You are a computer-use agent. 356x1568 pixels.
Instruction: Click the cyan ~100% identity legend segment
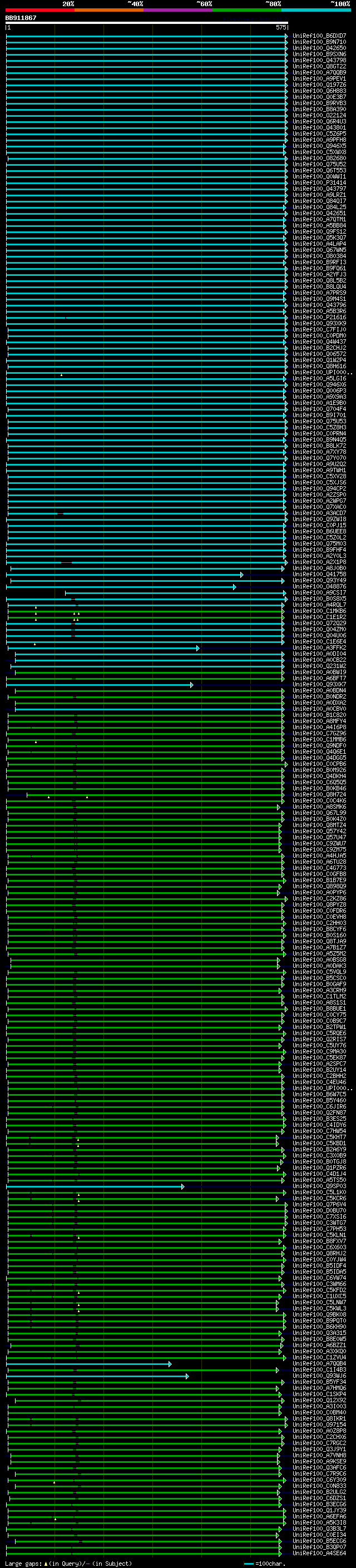(x=315, y=10)
